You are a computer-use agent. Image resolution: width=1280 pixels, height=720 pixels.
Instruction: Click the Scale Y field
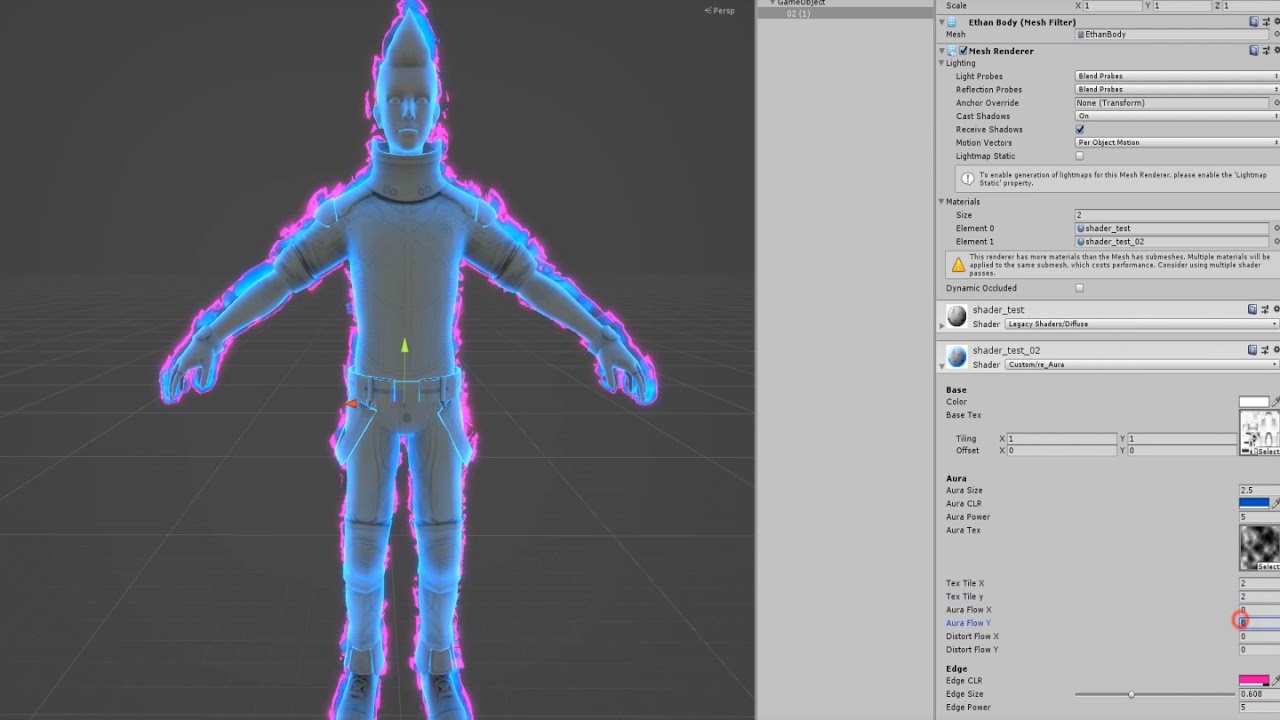1184,6
